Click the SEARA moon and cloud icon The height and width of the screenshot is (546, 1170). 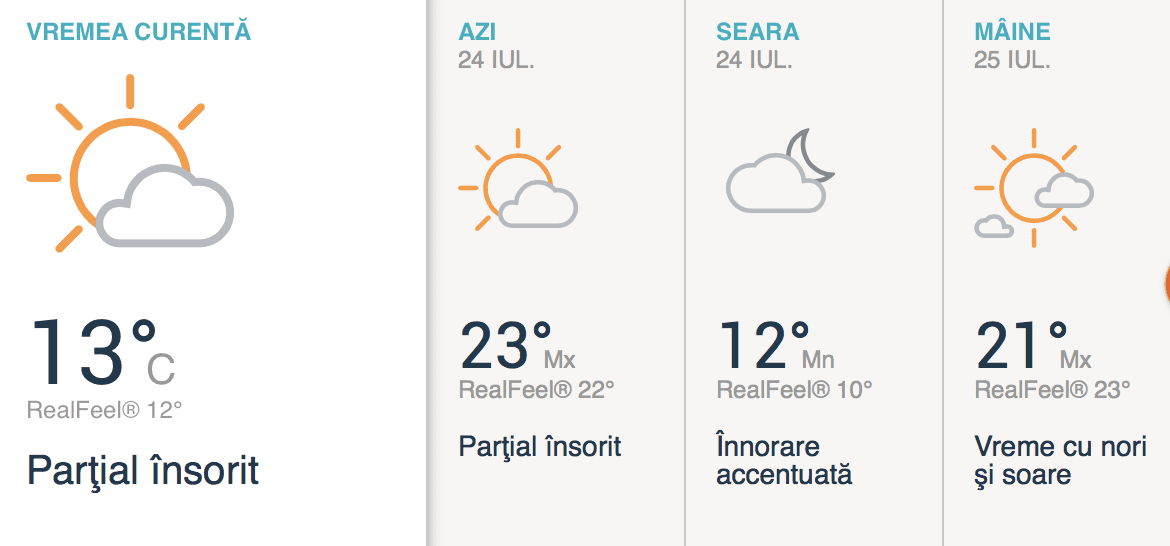tap(779, 172)
